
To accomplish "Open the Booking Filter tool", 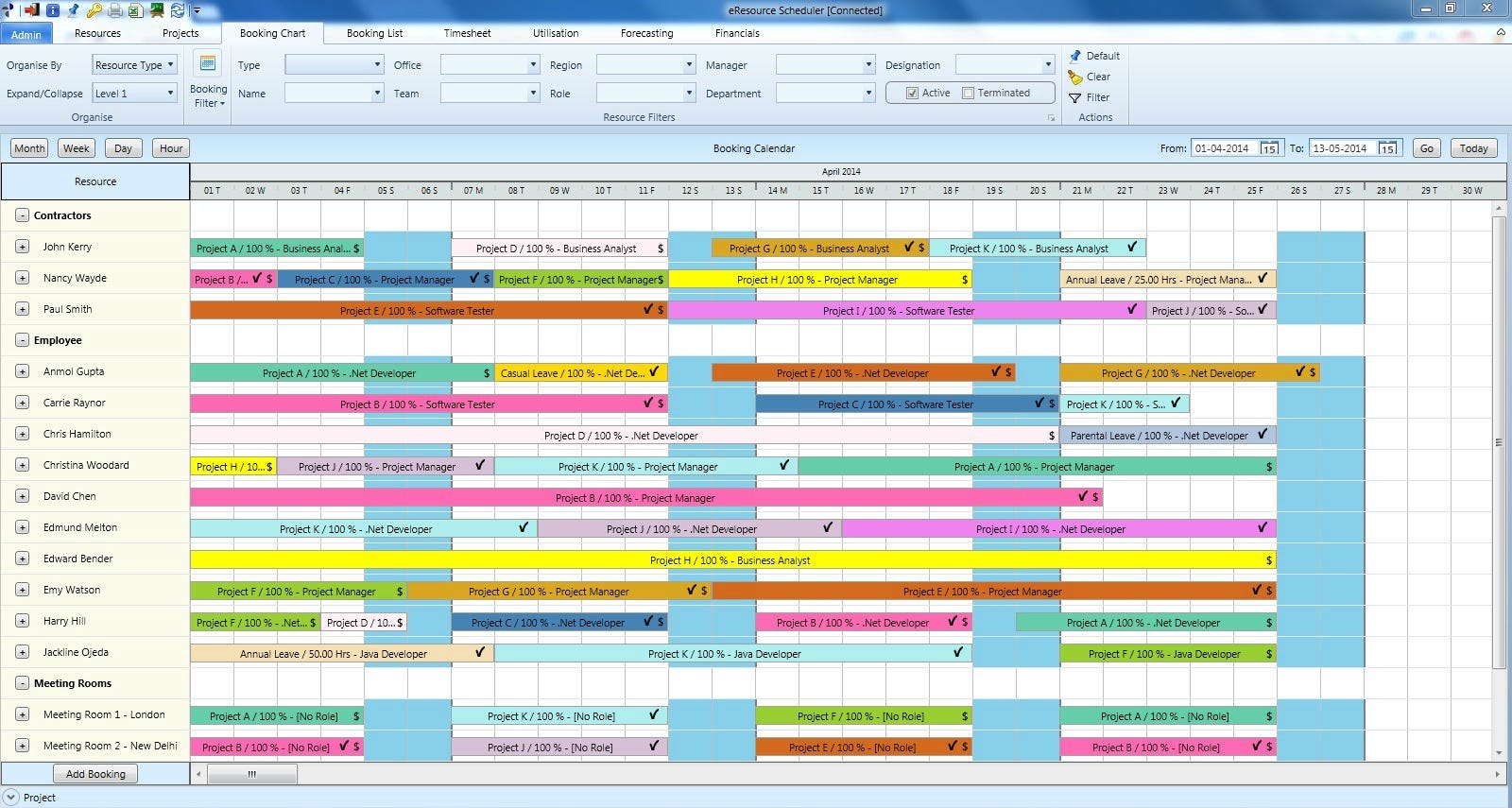I will 208,79.
